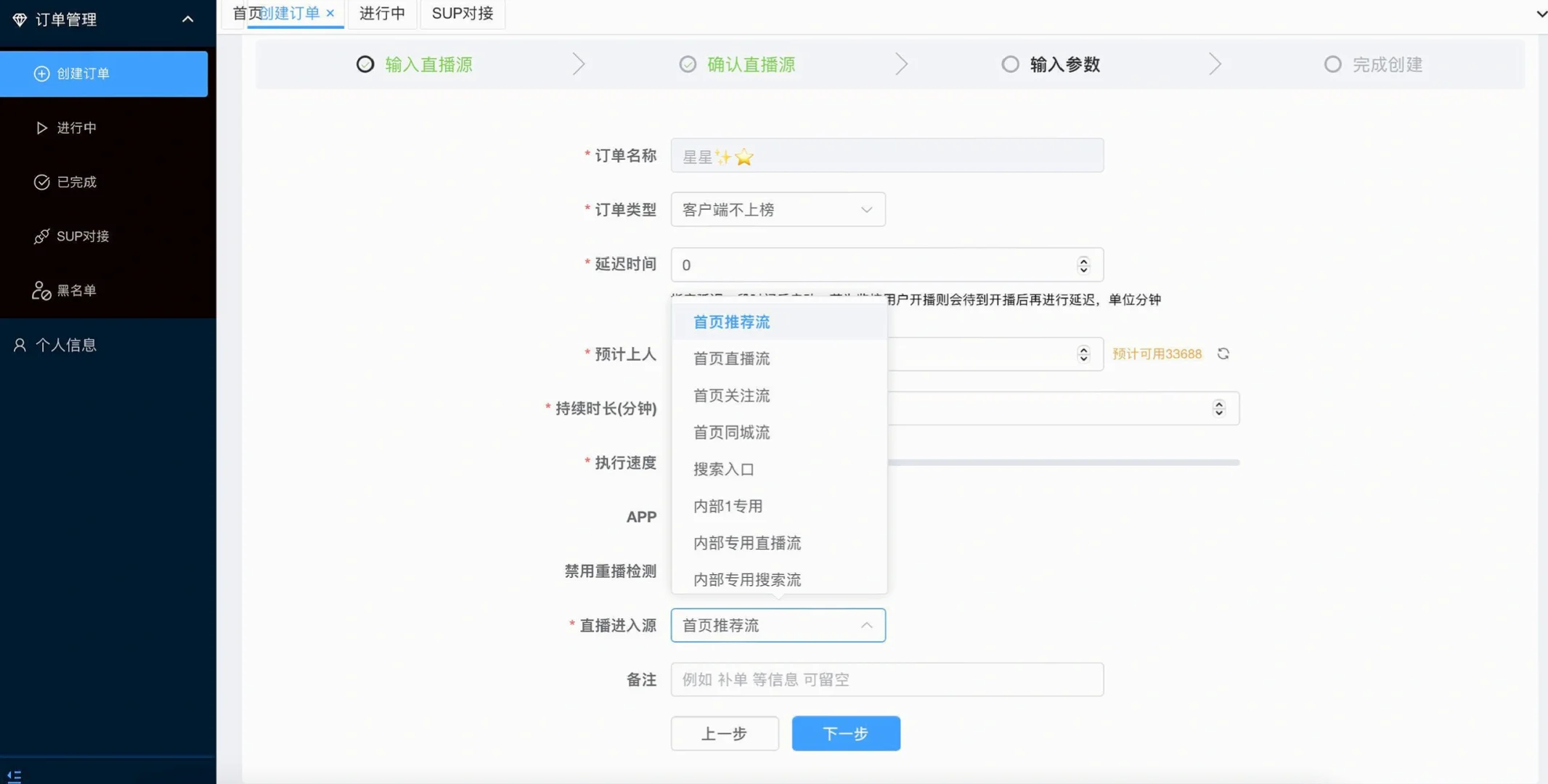Open the 订单类型 dropdown
1548x784 pixels.
point(777,209)
